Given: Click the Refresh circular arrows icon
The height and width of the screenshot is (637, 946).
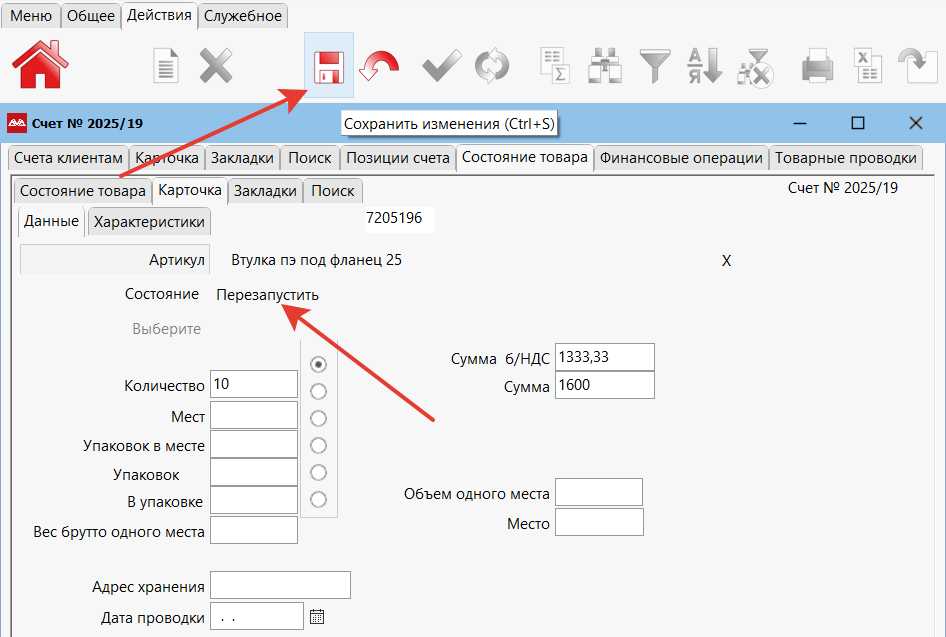Looking at the screenshot, I should click(492, 67).
